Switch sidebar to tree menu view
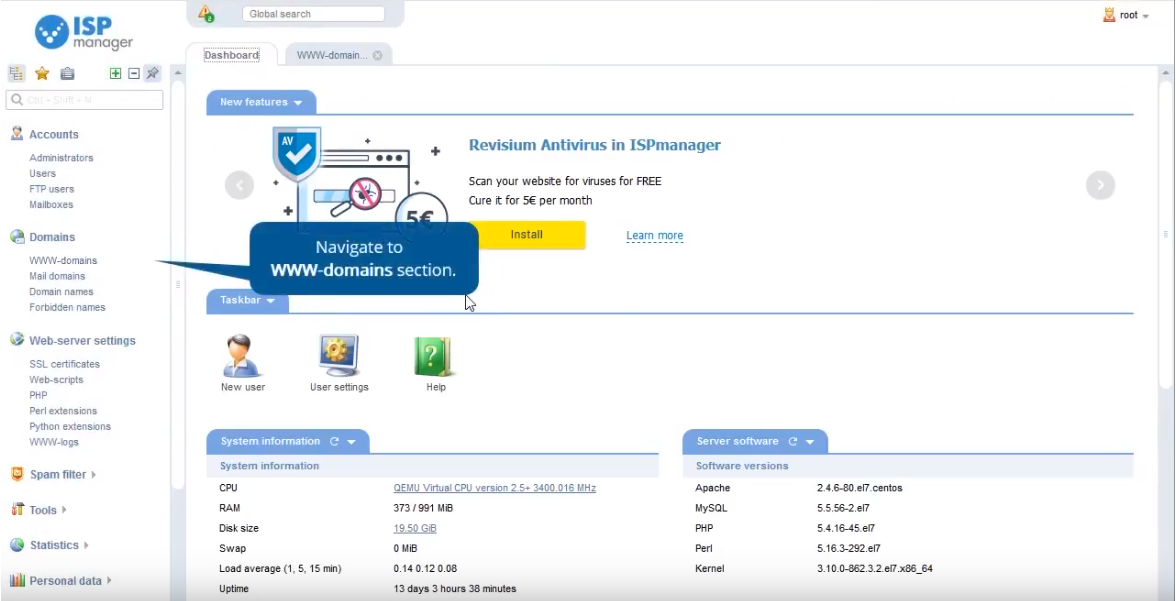Viewport: 1176px width, 601px height. (x=16, y=74)
